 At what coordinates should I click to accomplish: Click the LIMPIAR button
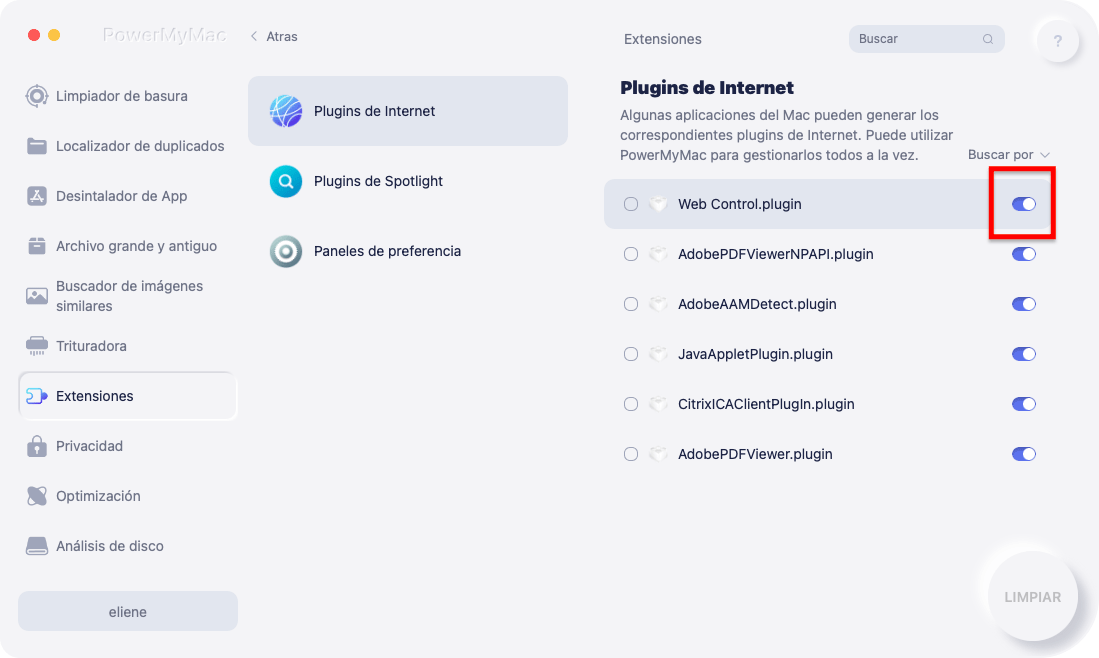pyautogui.click(x=1032, y=596)
